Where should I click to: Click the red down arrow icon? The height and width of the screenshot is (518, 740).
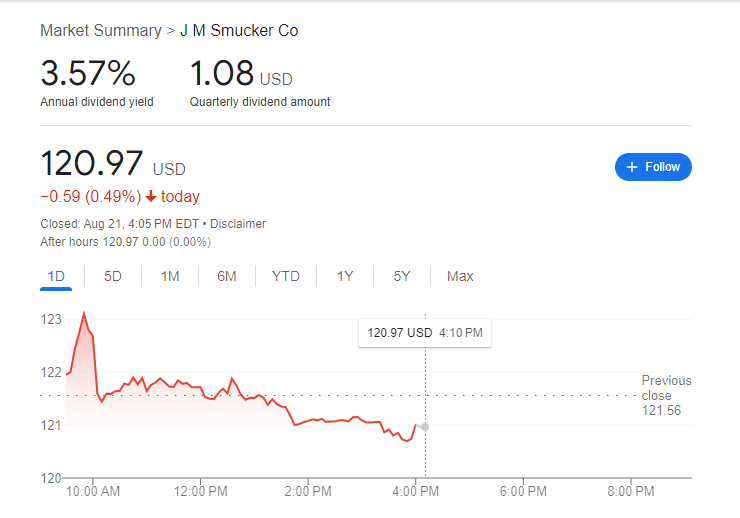coord(151,196)
